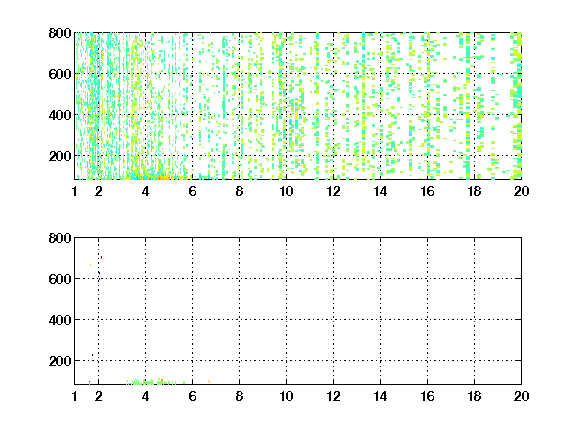Click the blue dot near y=230 in lower plot
Viewport: 576px width, 432px height.
tap(92, 355)
